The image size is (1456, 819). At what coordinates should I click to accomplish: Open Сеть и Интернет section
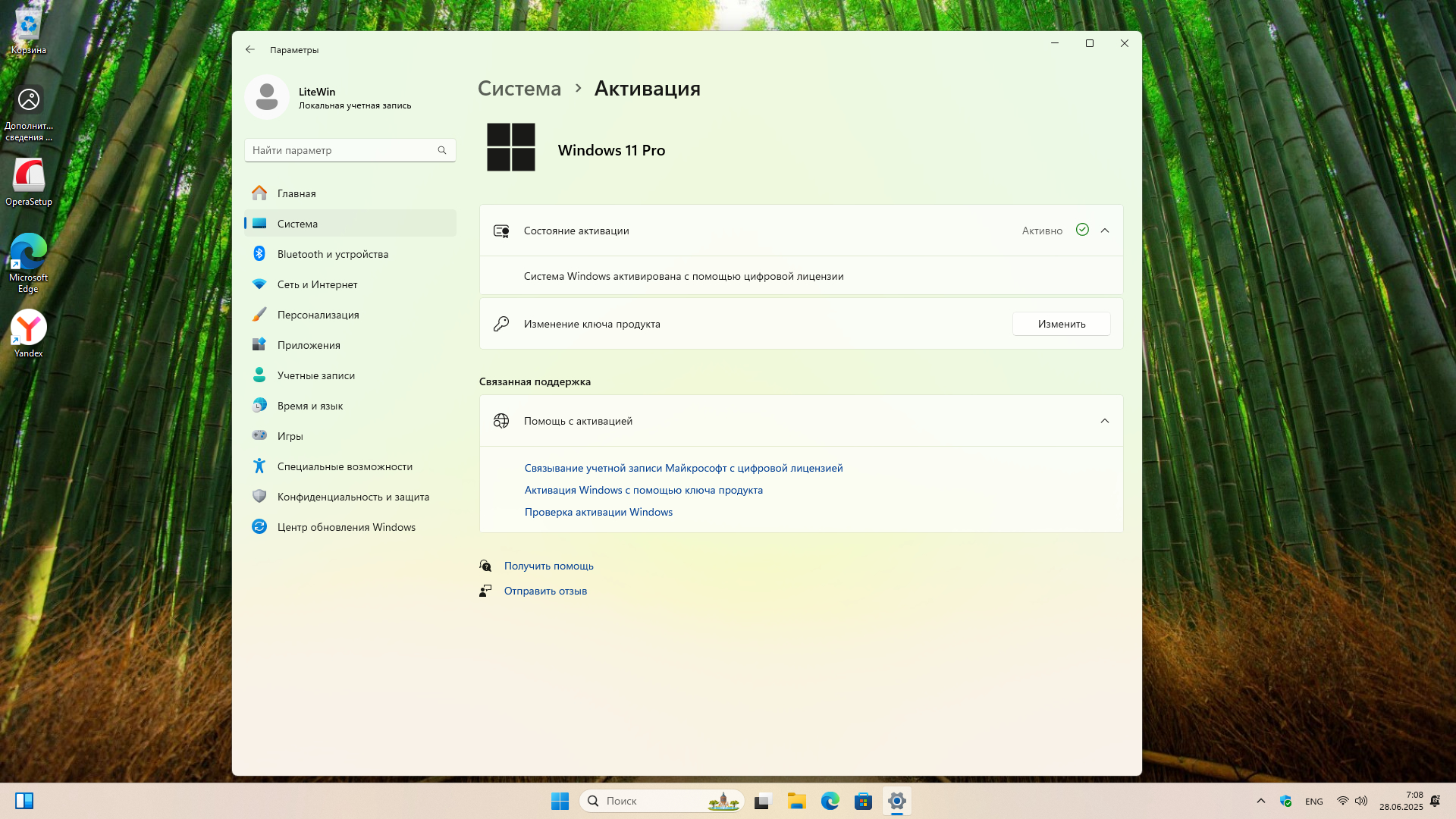pos(317,284)
